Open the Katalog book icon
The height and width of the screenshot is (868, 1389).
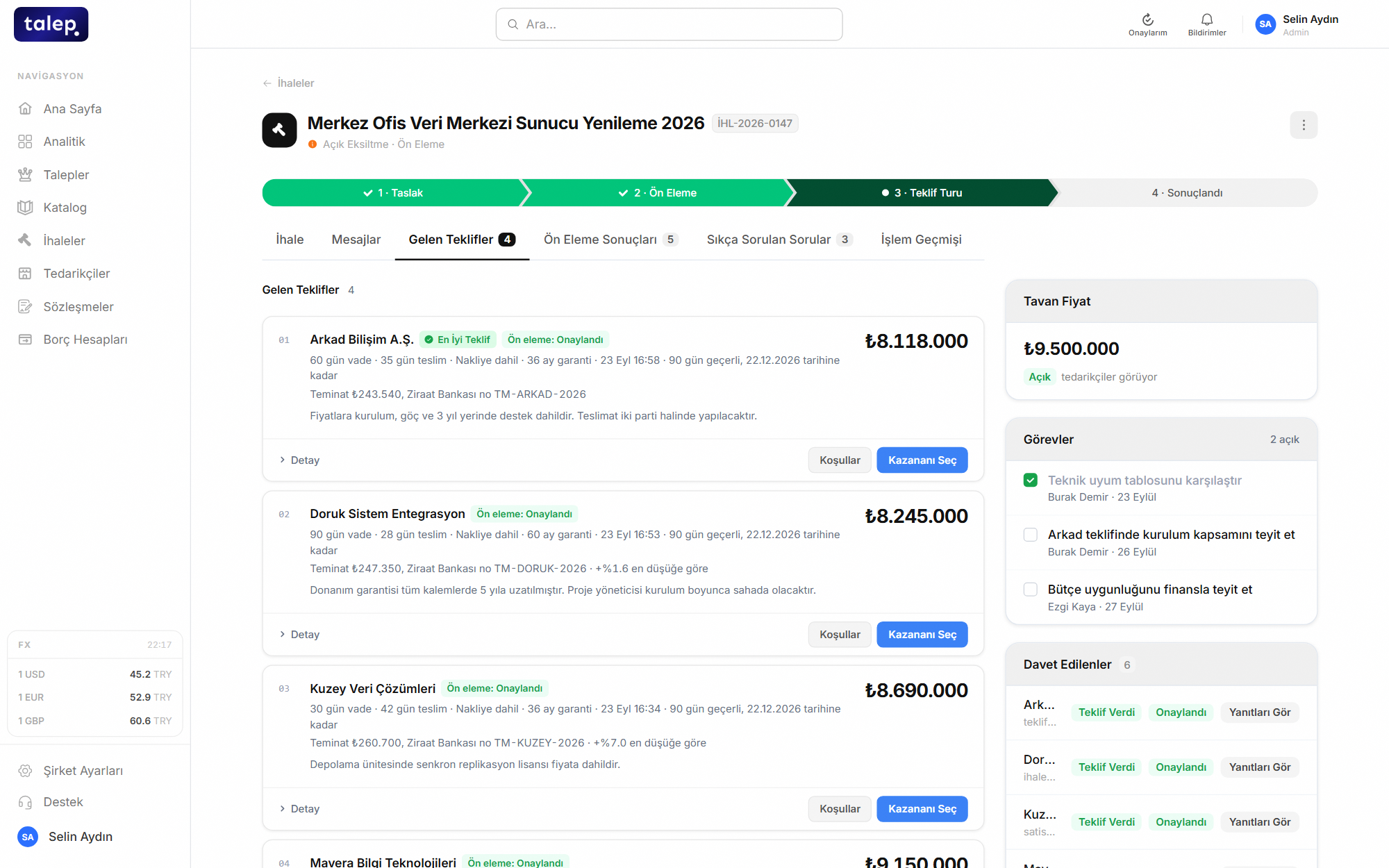click(25, 207)
